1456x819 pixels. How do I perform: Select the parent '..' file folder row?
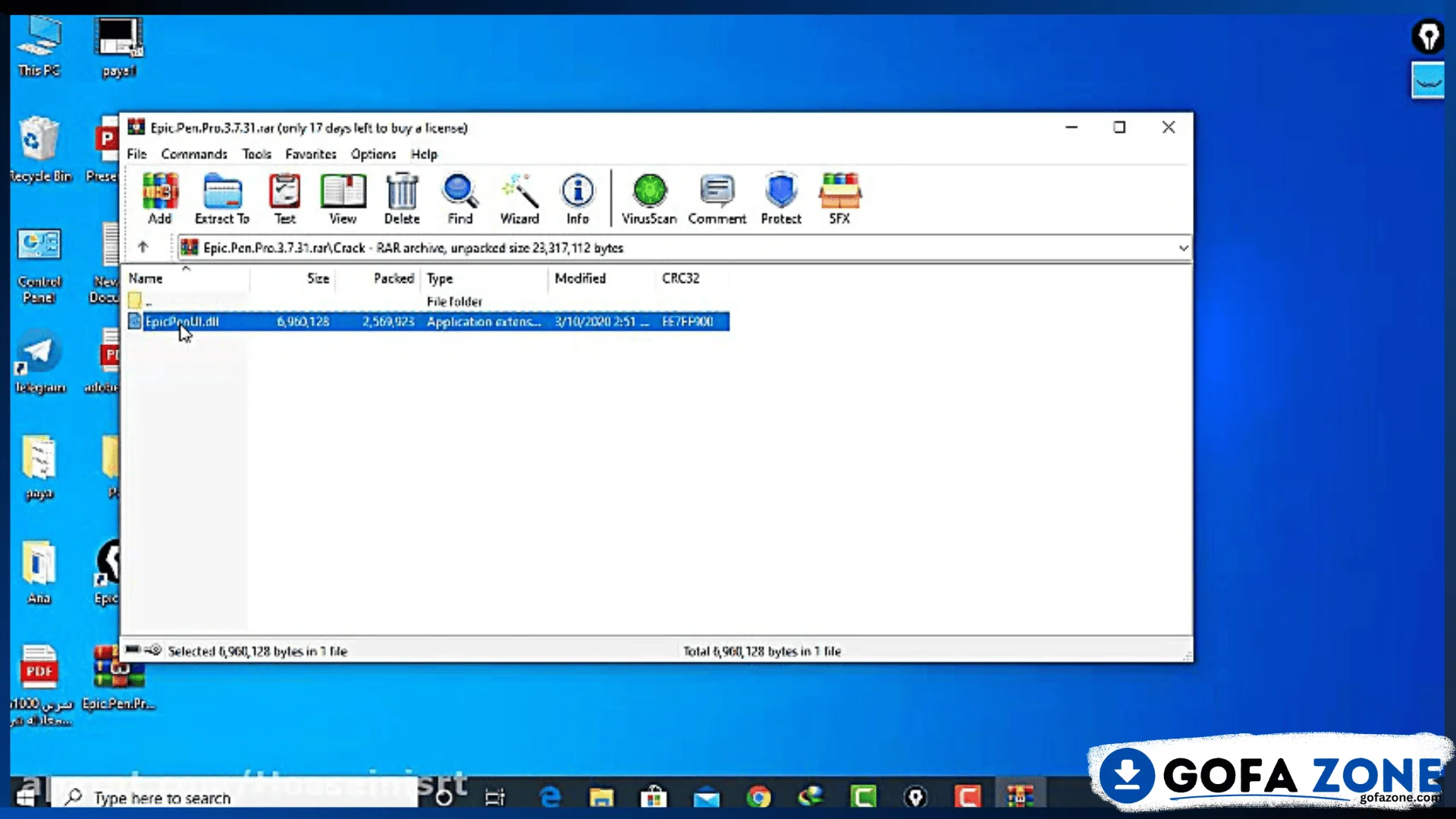(x=428, y=301)
